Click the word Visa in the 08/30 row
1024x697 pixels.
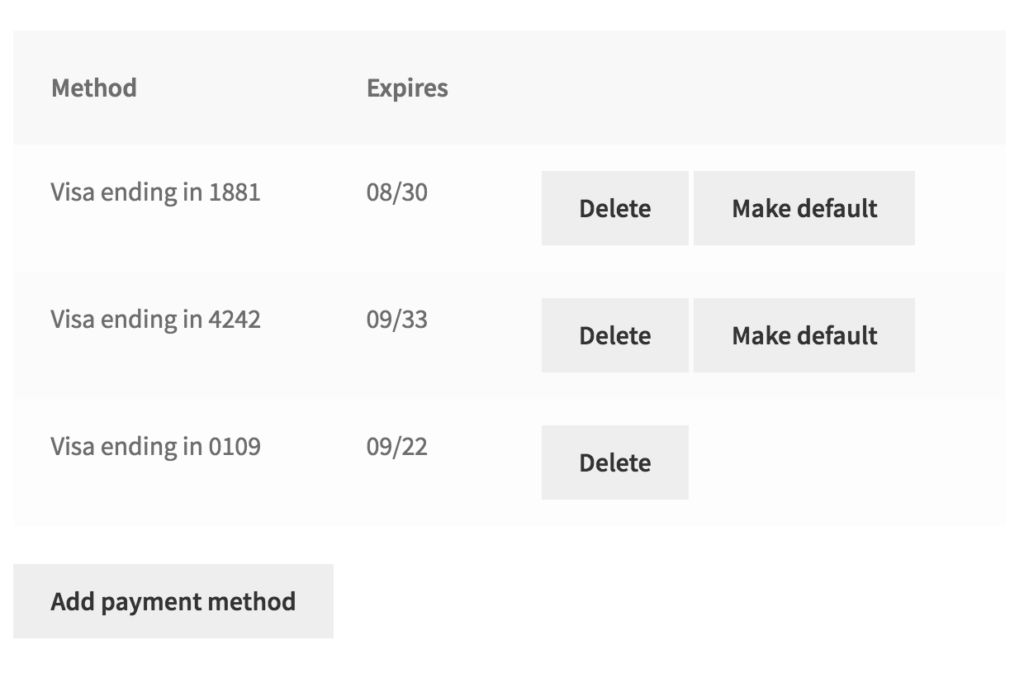click(71, 192)
